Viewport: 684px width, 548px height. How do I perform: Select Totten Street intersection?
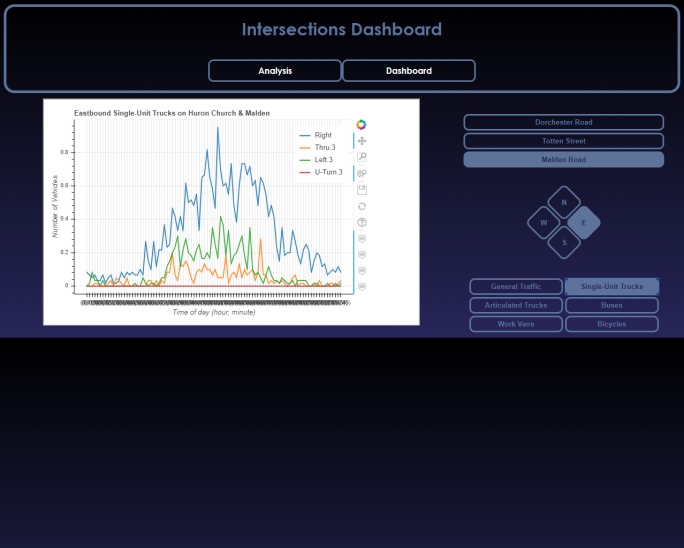(x=564, y=141)
